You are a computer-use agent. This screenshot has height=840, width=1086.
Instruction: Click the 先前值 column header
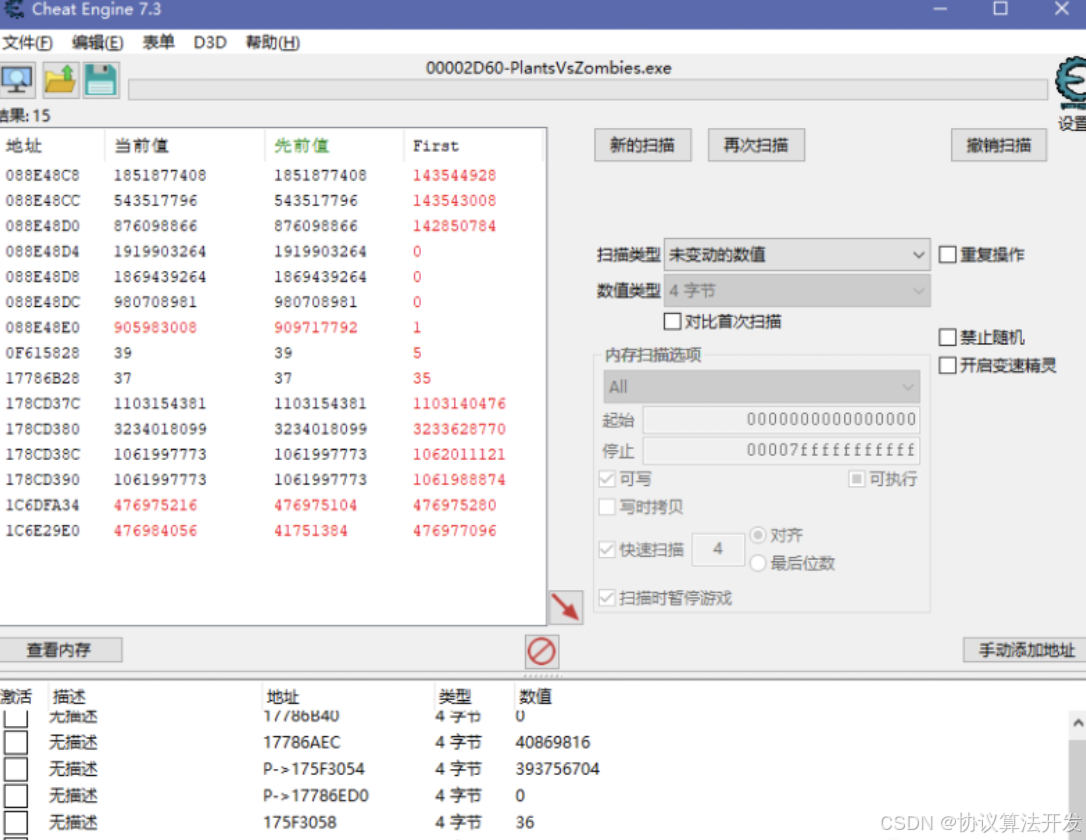(x=334, y=145)
